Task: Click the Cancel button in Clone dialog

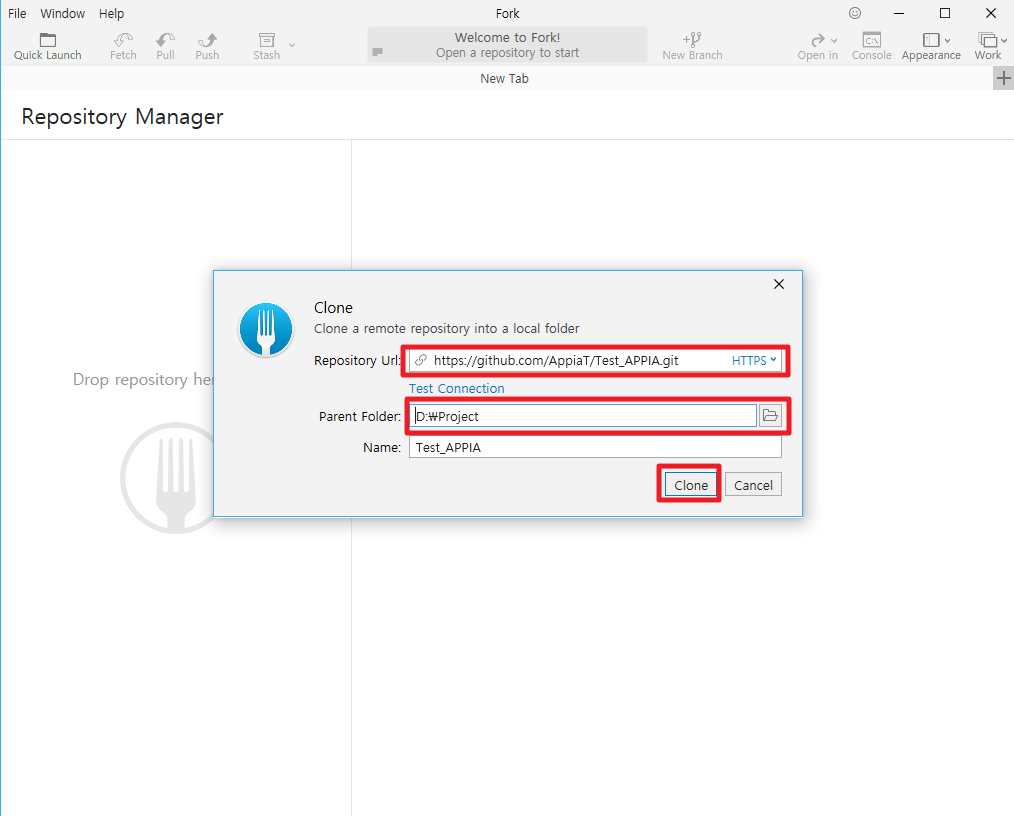Action: click(753, 485)
